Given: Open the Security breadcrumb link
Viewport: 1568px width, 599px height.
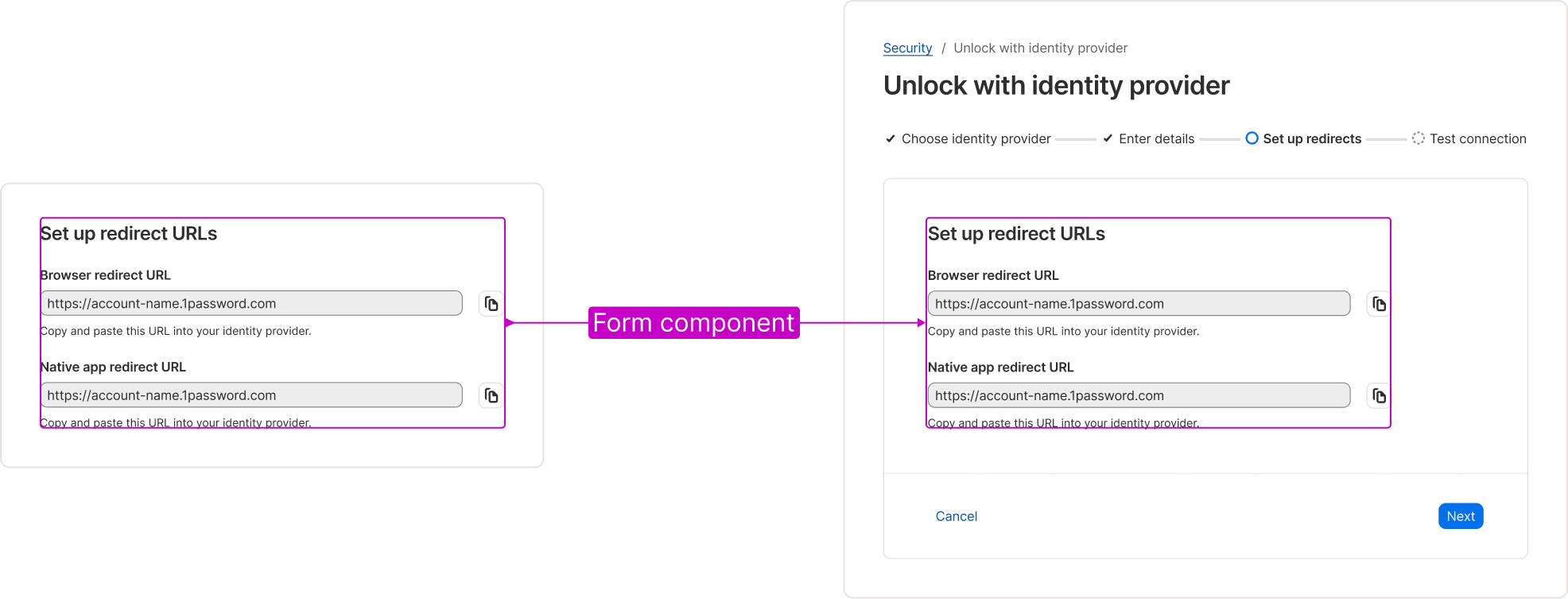Looking at the screenshot, I should coord(907,48).
